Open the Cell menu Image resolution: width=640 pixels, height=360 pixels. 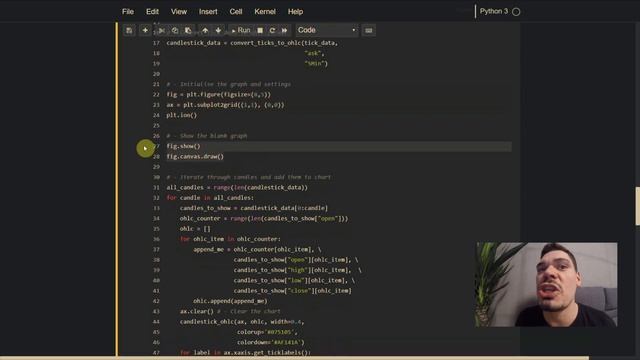[236, 12]
